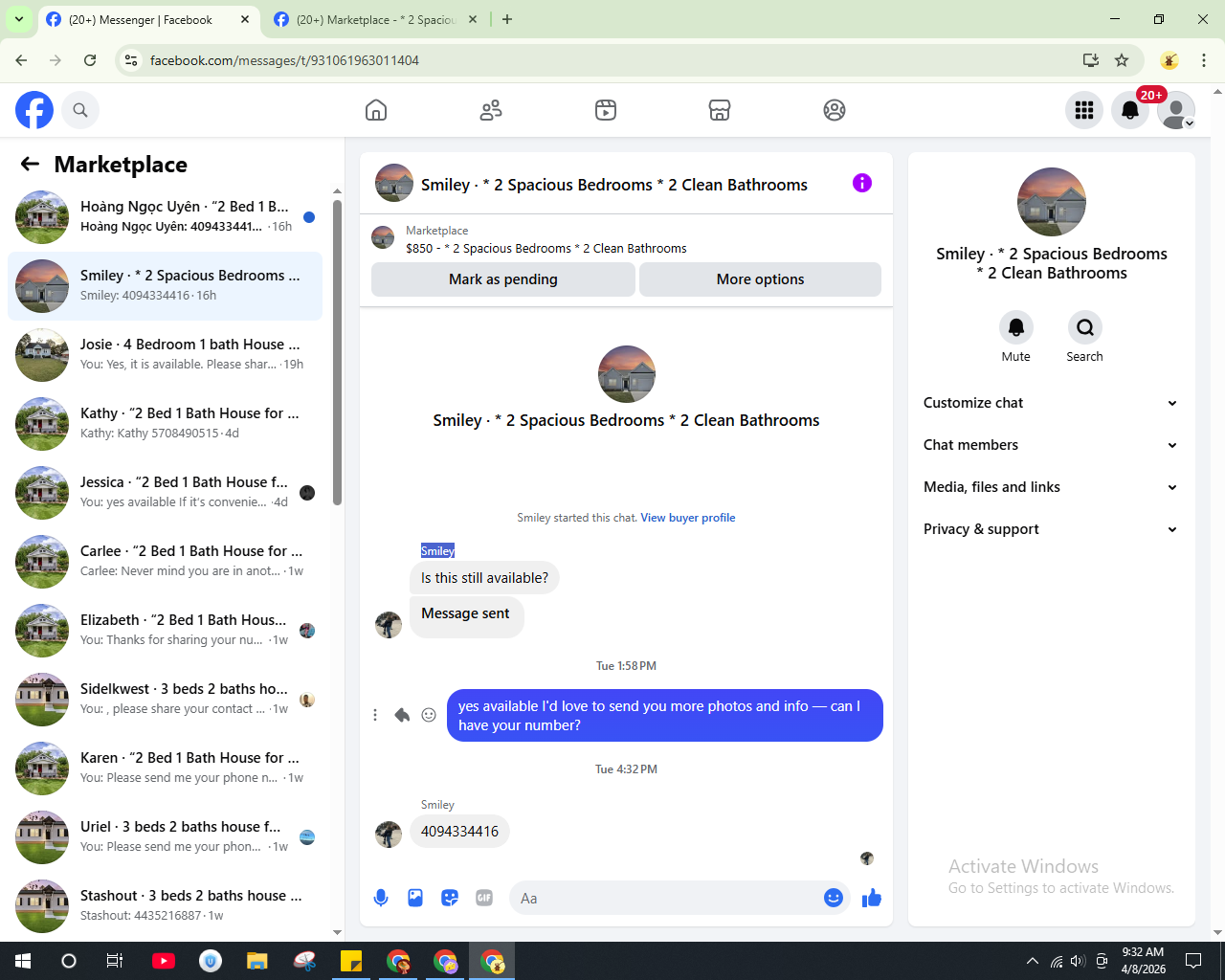Send a thumbs-up like
This screenshot has width=1225, height=980.
coord(872,898)
